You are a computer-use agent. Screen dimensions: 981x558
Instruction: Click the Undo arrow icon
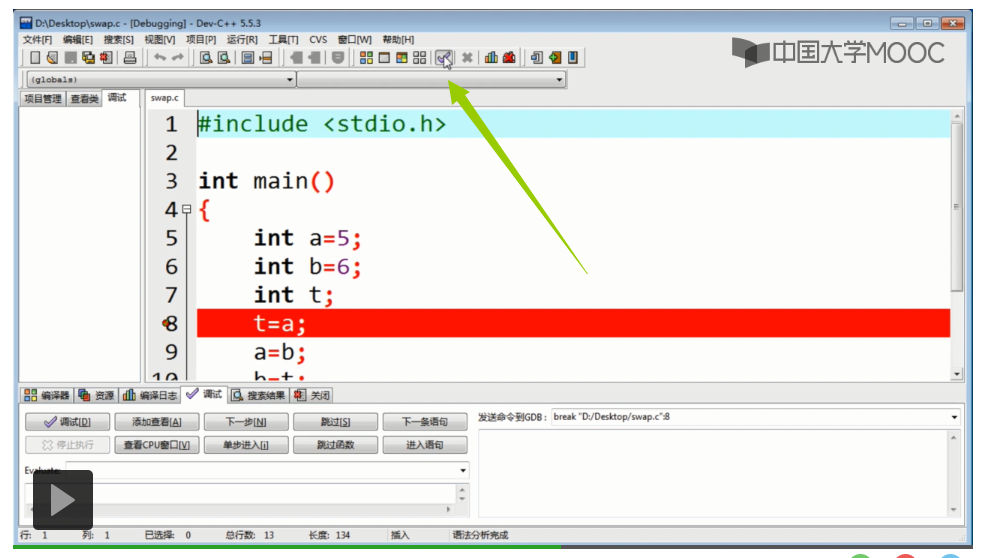click(x=160, y=58)
